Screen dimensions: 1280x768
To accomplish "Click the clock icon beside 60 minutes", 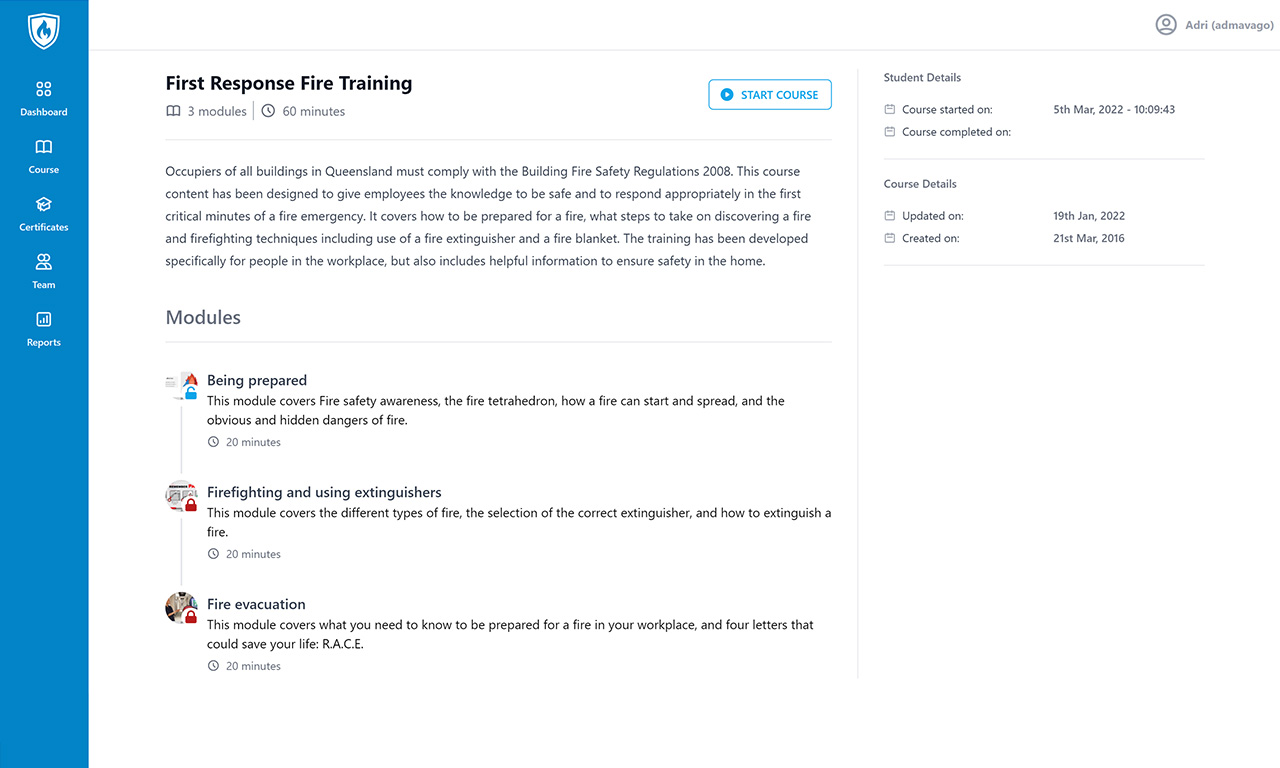I will pyautogui.click(x=266, y=110).
